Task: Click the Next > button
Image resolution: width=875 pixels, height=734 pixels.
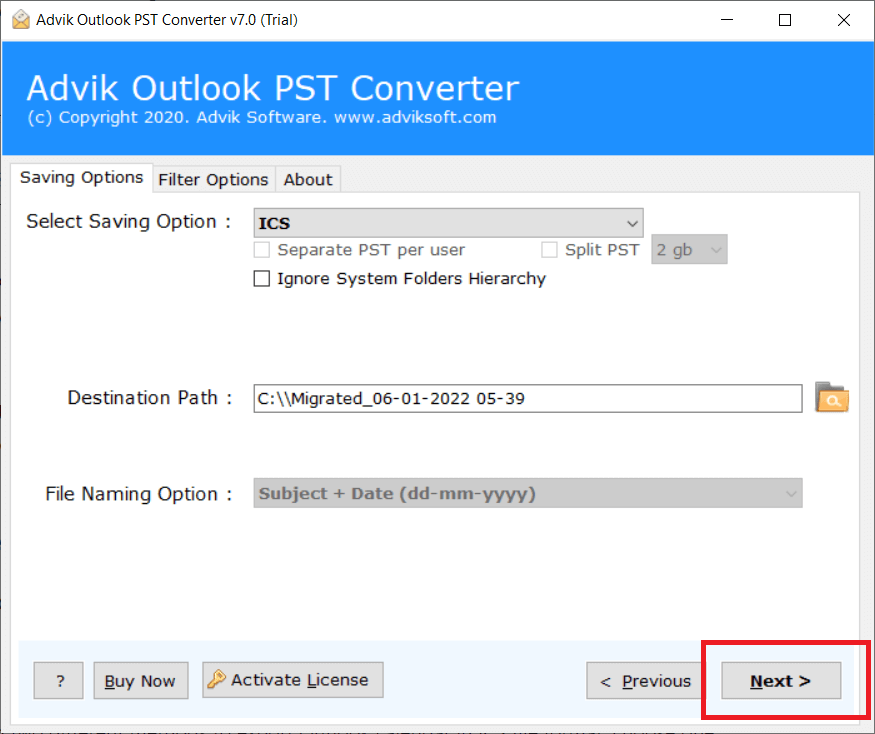Action: (781, 680)
